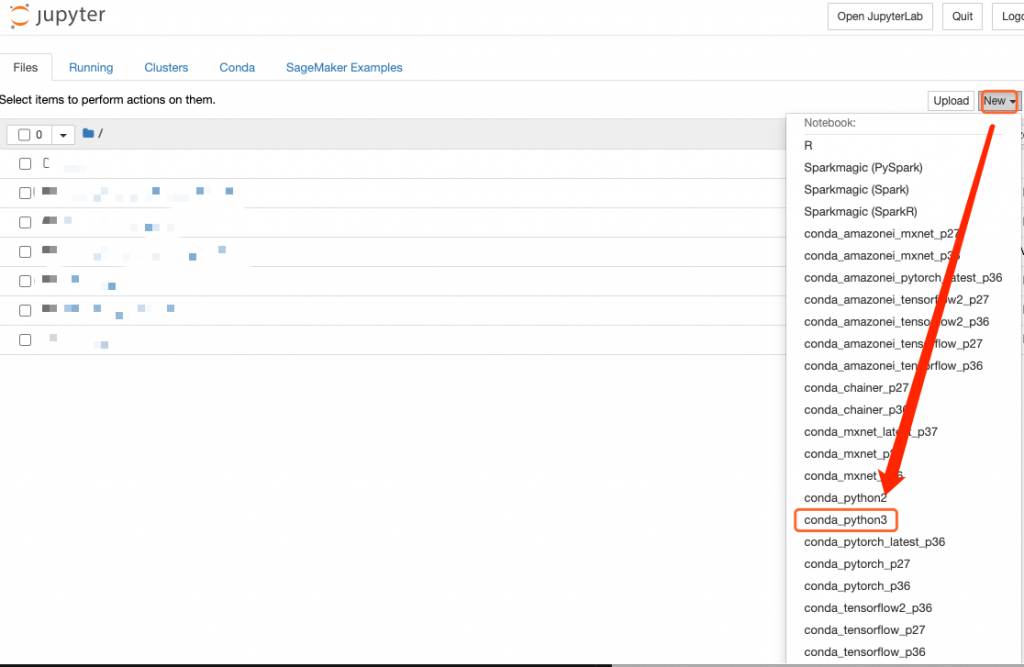The height and width of the screenshot is (667, 1024).
Task: Select Sparkmagic (Spark) kernel
Action: [856, 189]
